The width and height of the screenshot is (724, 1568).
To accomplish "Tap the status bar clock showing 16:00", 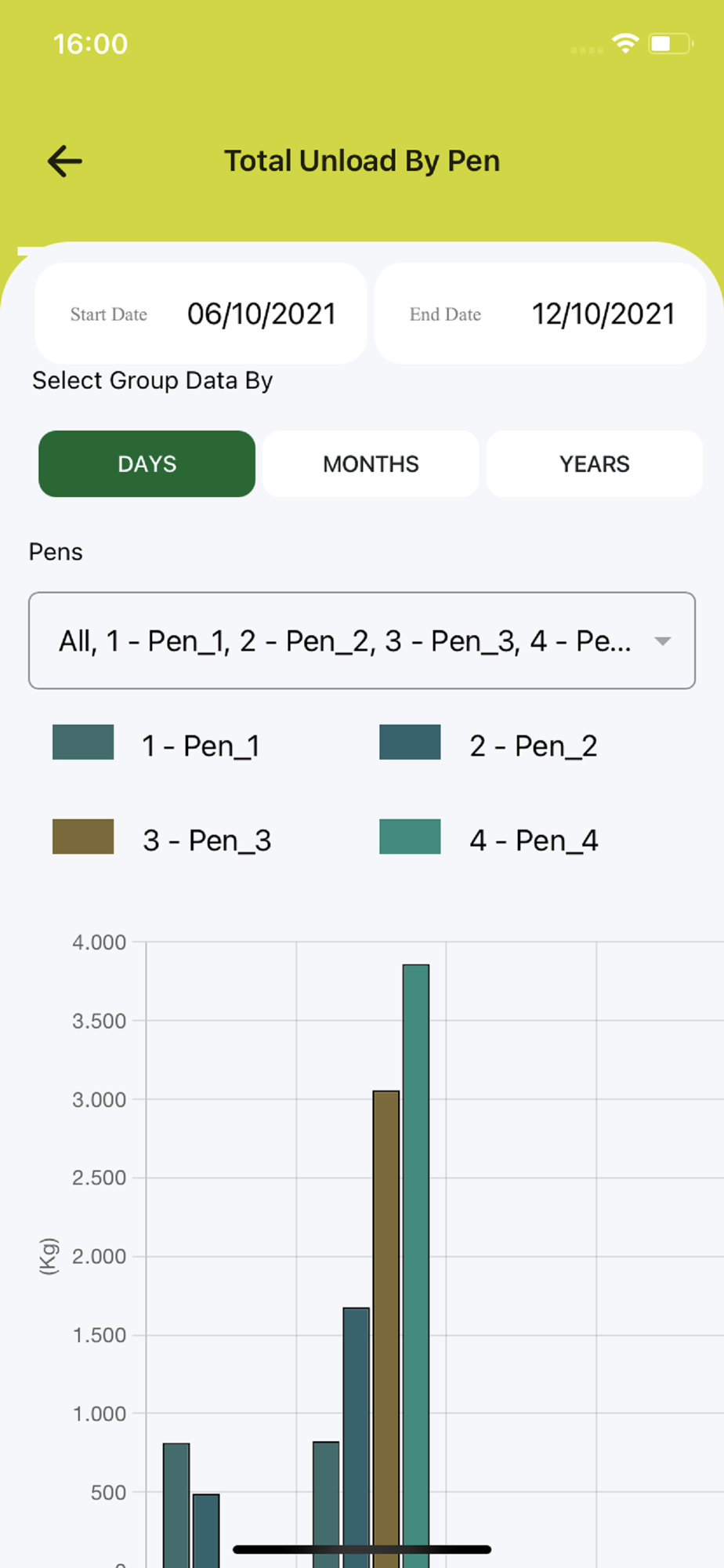I will pyautogui.click(x=90, y=44).
